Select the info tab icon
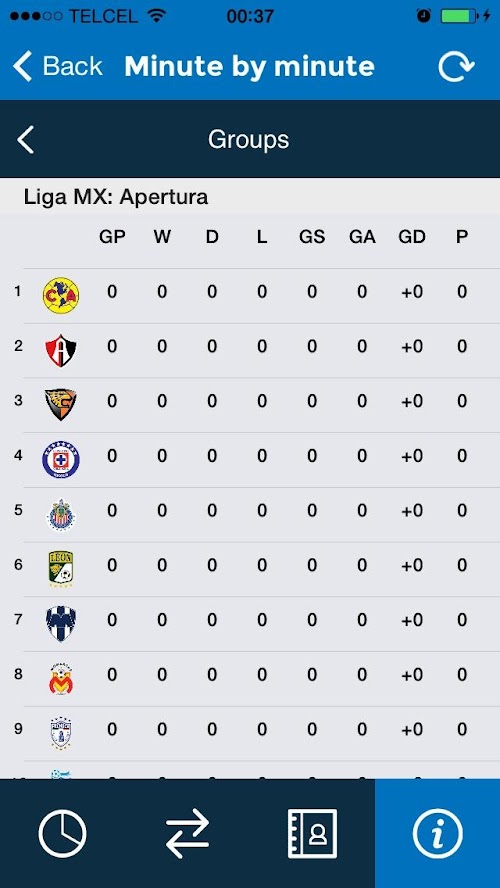Screen dimensions: 500x888 coord(437,834)
